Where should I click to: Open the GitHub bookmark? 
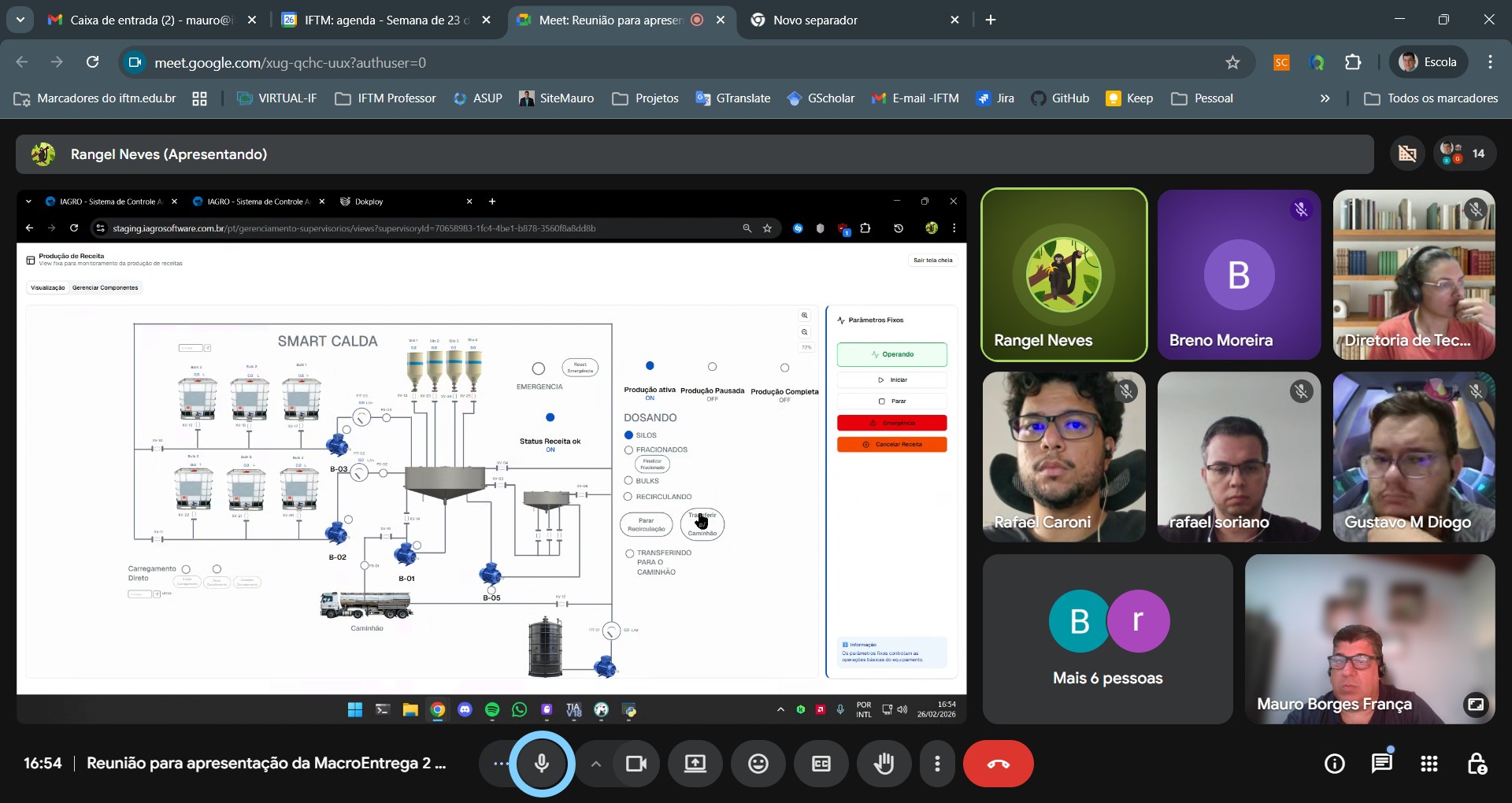(x=1061, y=98)
